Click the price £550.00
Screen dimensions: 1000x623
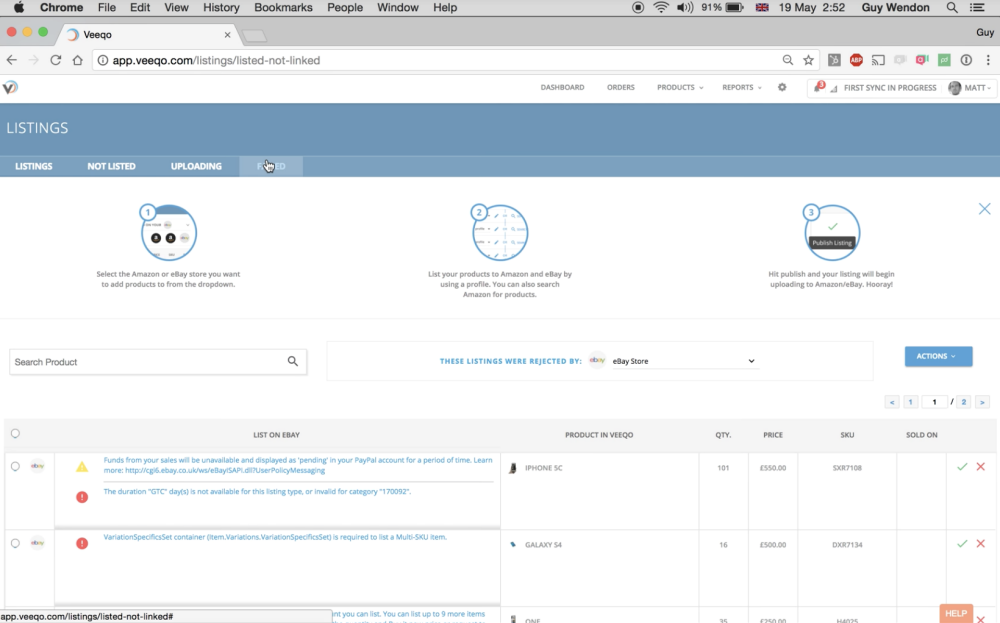(773, 467)
